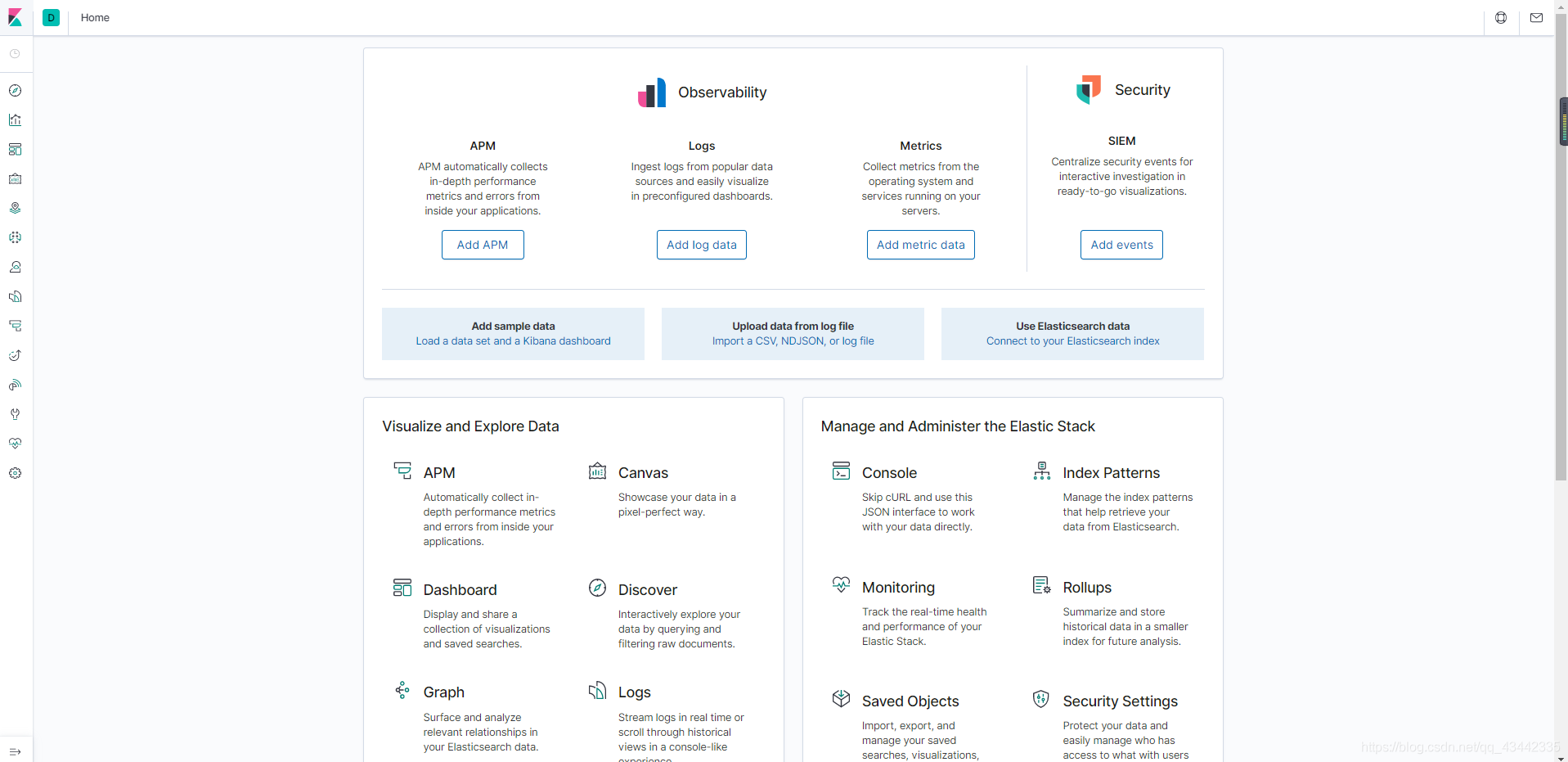This screenshot has height=762, width=1568.
Task: Open the newsfeed mail icon
Action: click(x=1537, y=18)
